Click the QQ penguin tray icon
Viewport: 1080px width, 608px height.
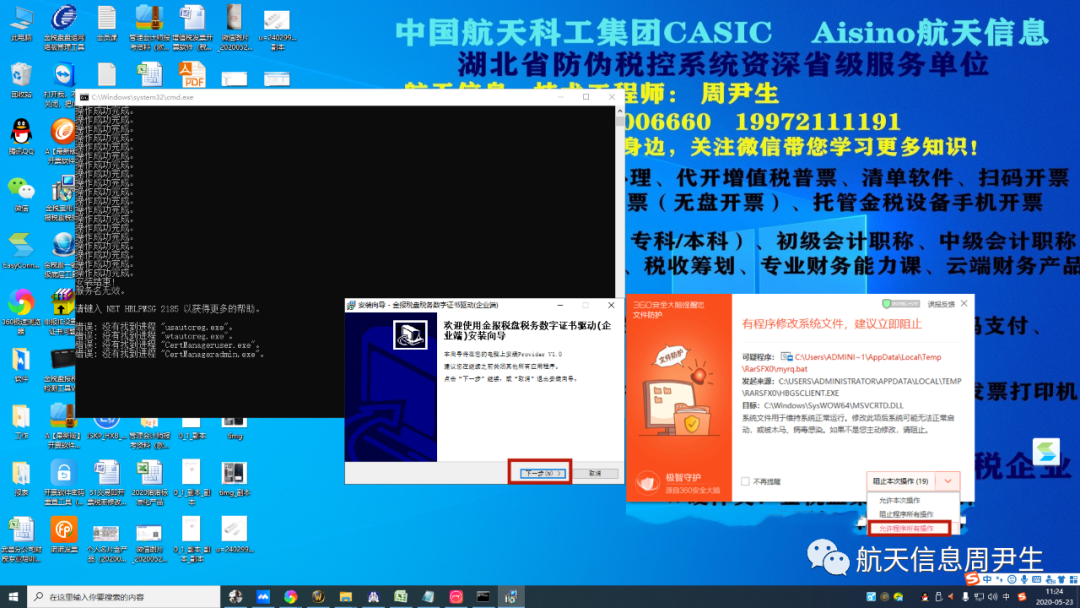click(x=925, y=597)
